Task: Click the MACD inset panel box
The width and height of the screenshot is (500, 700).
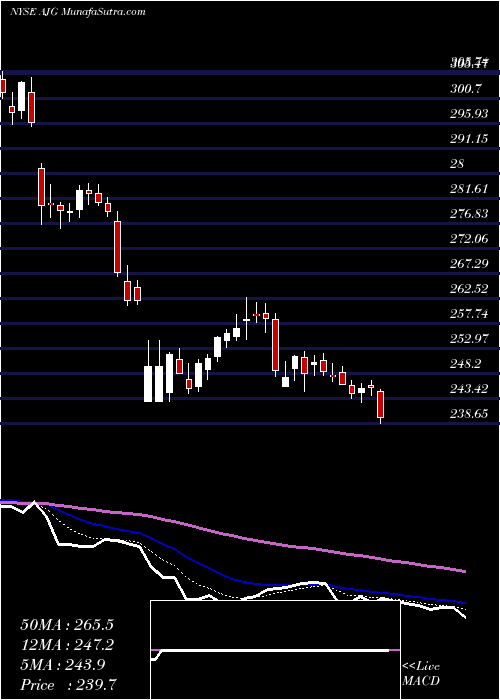Action: pos(275,650)
